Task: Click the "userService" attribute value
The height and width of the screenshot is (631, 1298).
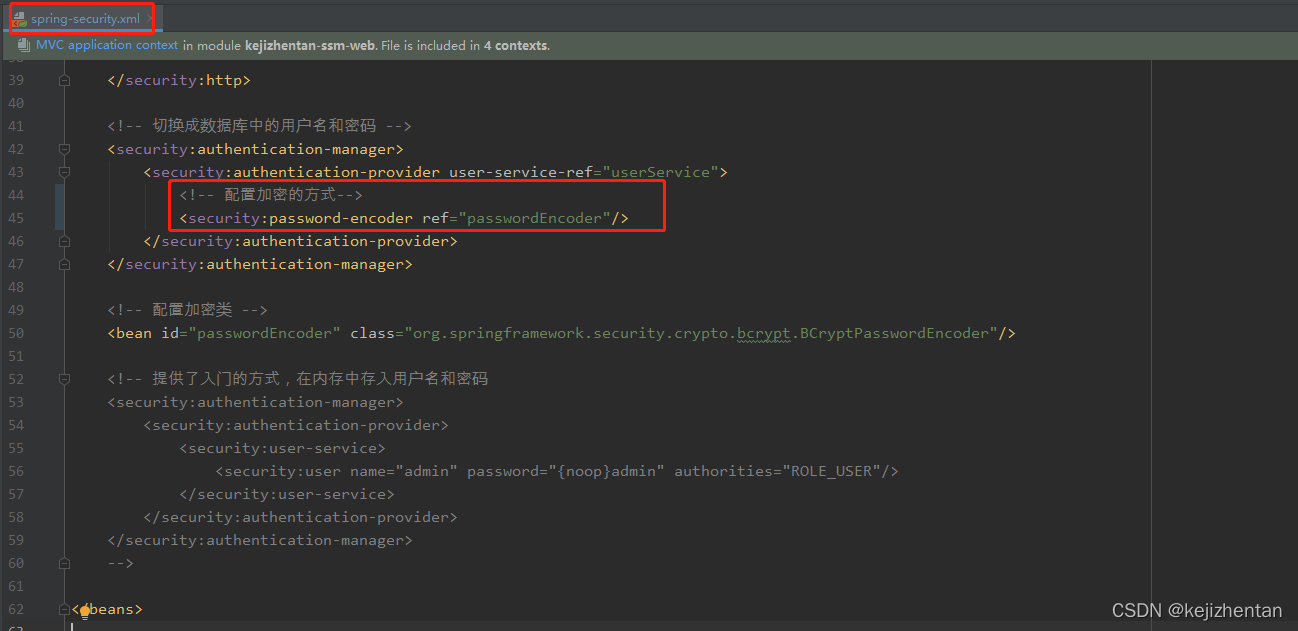Action: coord(659,172)
